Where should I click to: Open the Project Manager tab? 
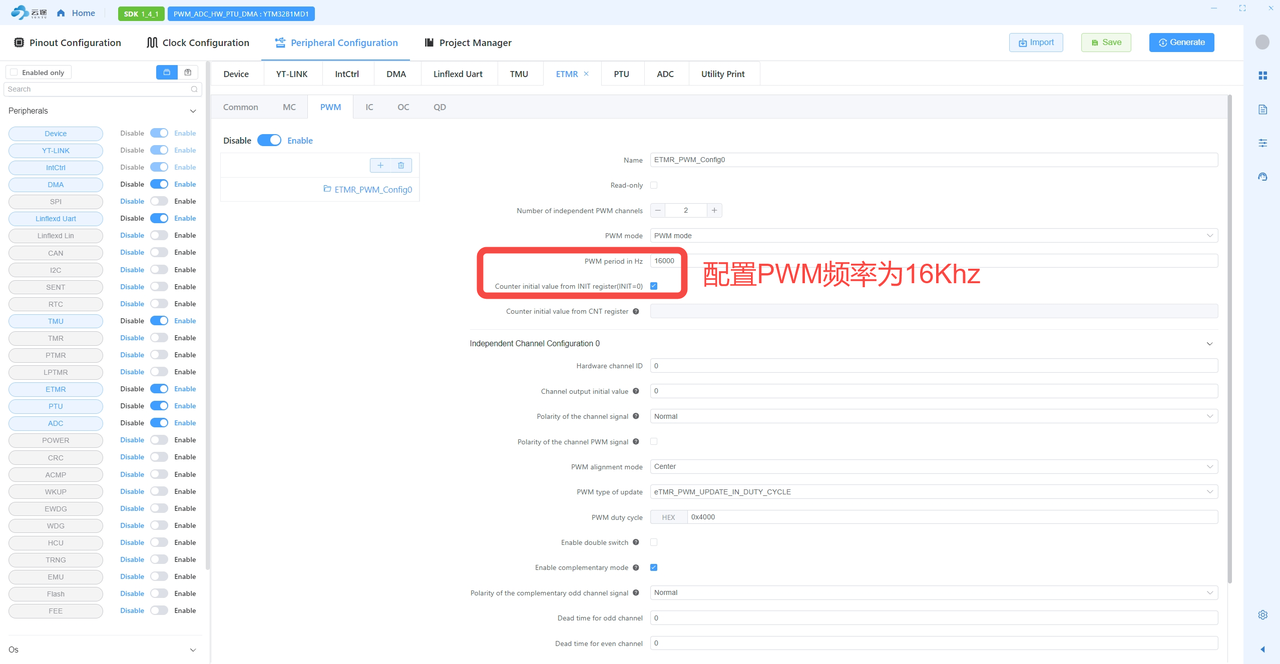[x=468, y=43]
